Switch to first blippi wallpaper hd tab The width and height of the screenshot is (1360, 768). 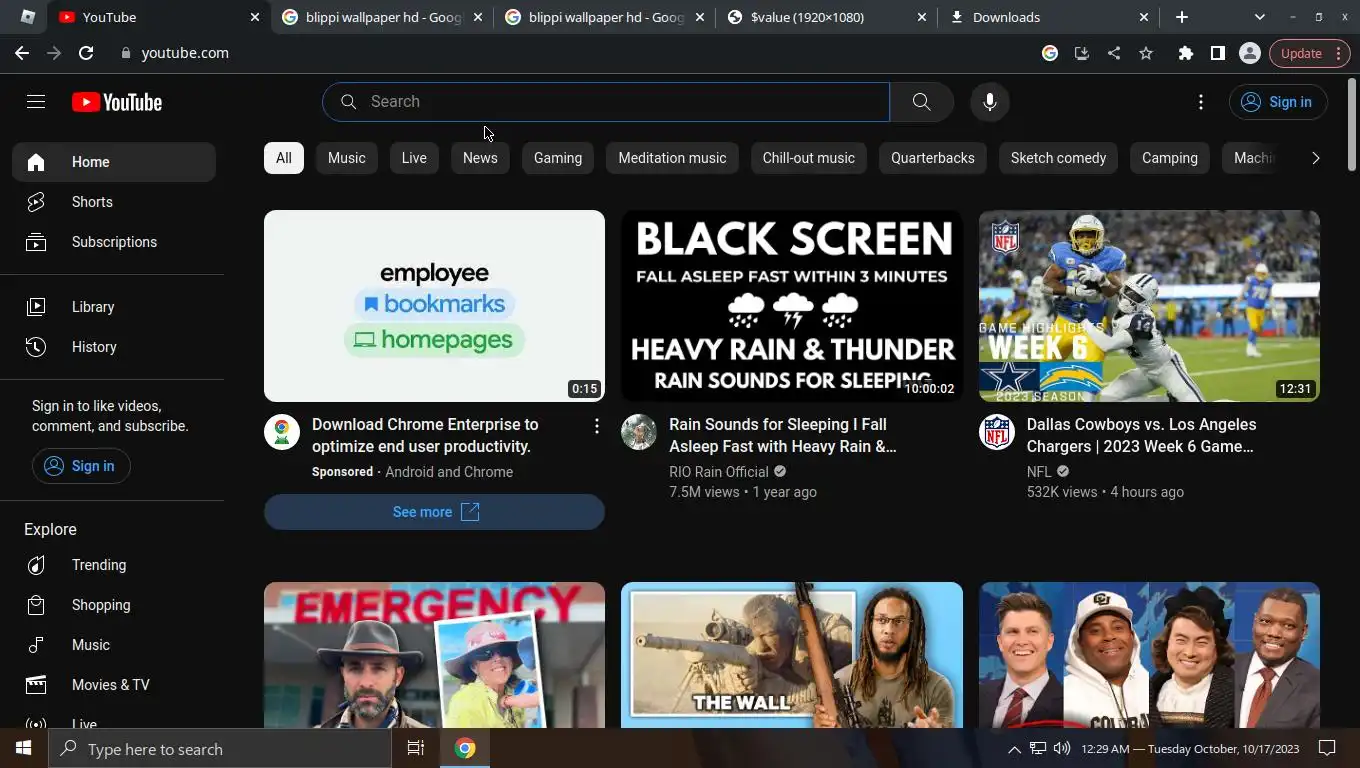(381, 17)
